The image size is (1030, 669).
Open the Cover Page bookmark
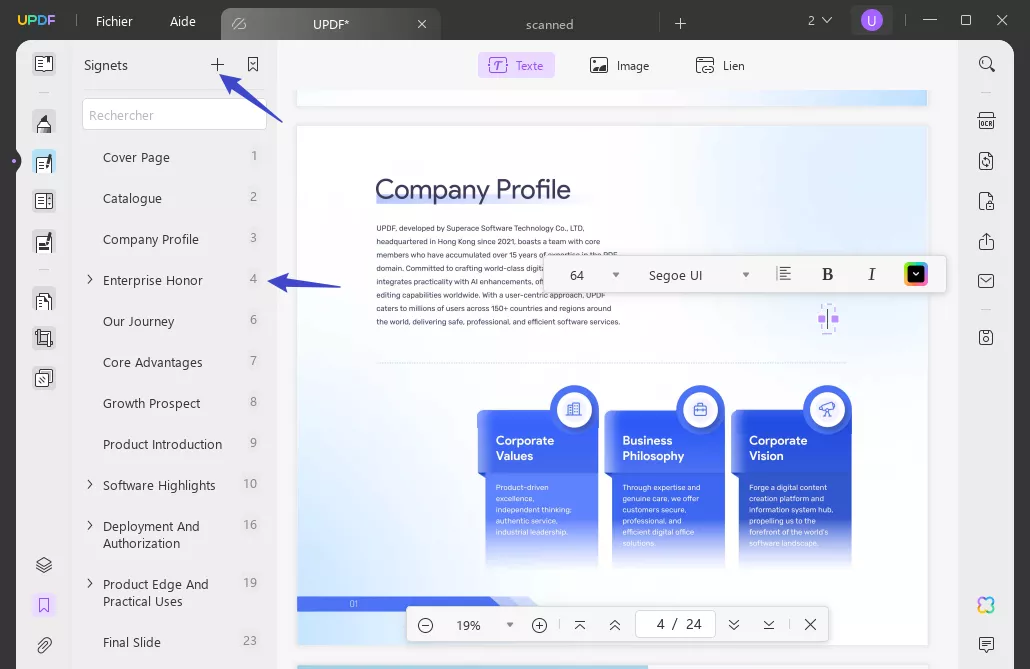pyautogui.click(x=136, y=158)
